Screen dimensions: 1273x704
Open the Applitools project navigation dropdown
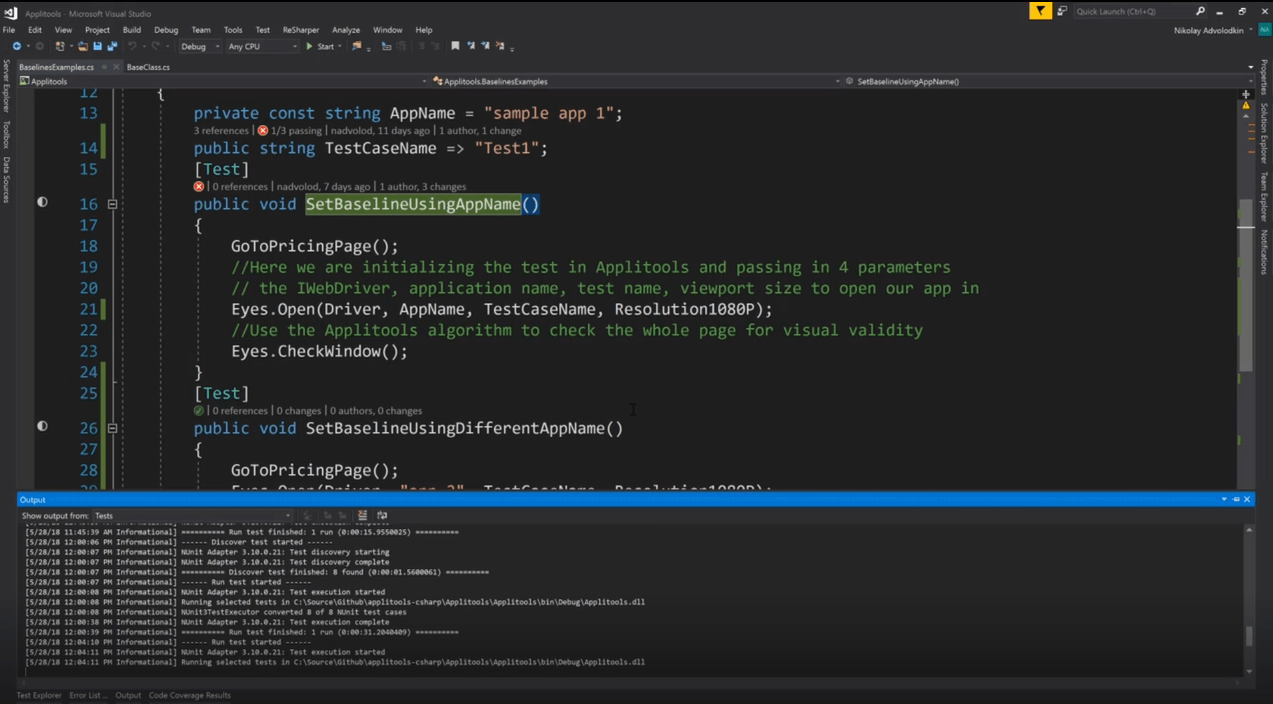click(223, 81)
